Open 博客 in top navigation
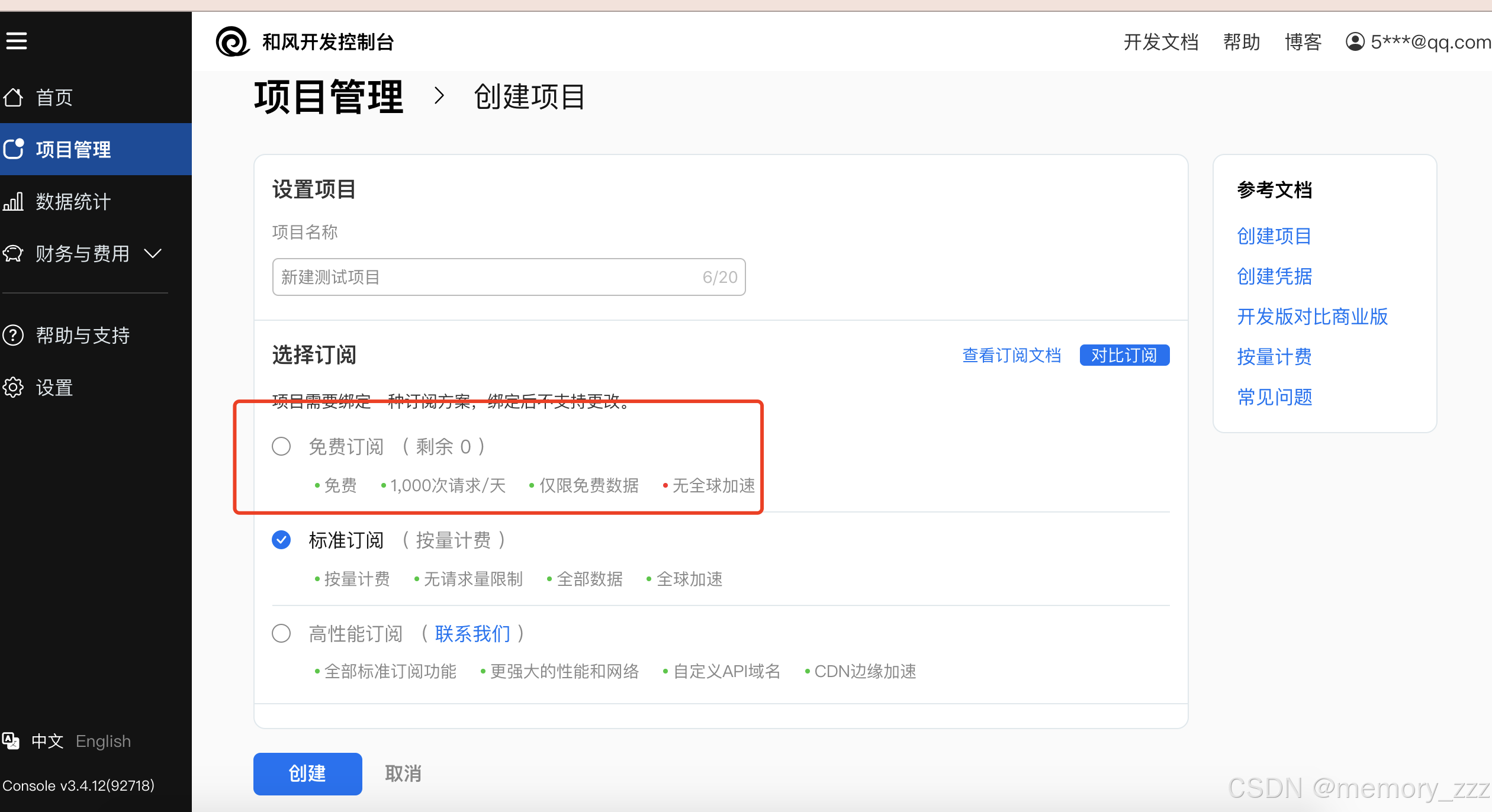This screenshot has height=812, width=1492. tap(1303, 42)
